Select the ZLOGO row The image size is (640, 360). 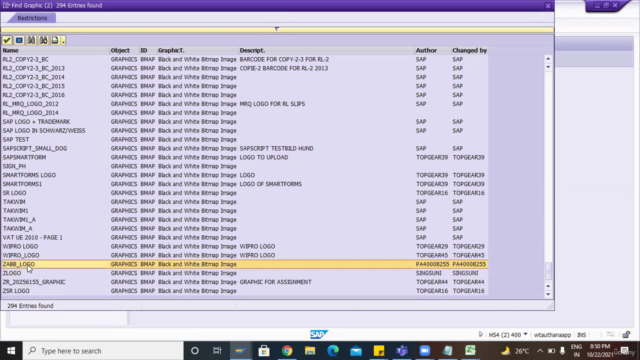coord(244,273)
